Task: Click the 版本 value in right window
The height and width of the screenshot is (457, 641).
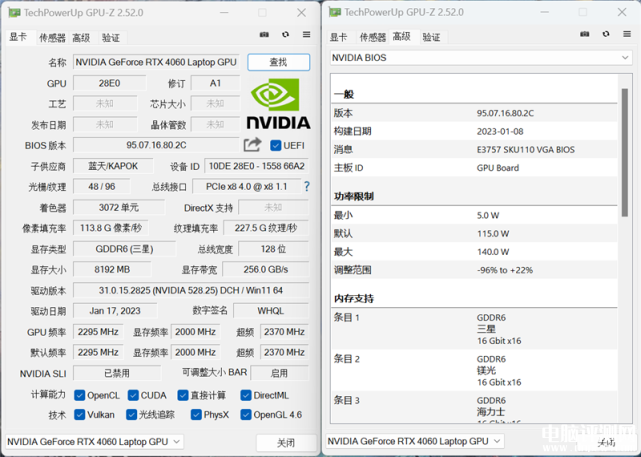Action: [505, 113]
